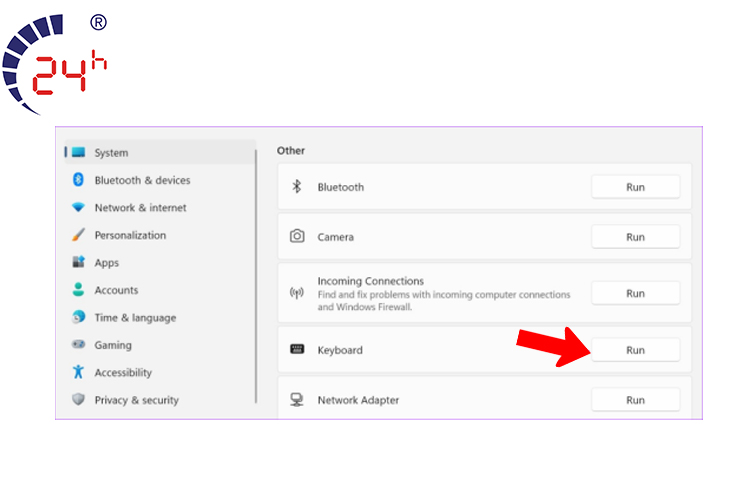Click the Keyboard icon in troubleshooter list
The image size is (750, 500).
(x=297, y=350)
